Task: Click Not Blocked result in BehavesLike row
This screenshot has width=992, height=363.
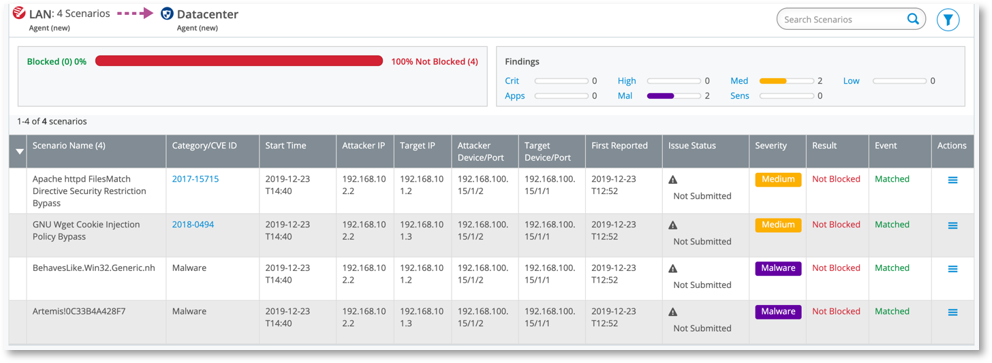Action: (836, 268)
